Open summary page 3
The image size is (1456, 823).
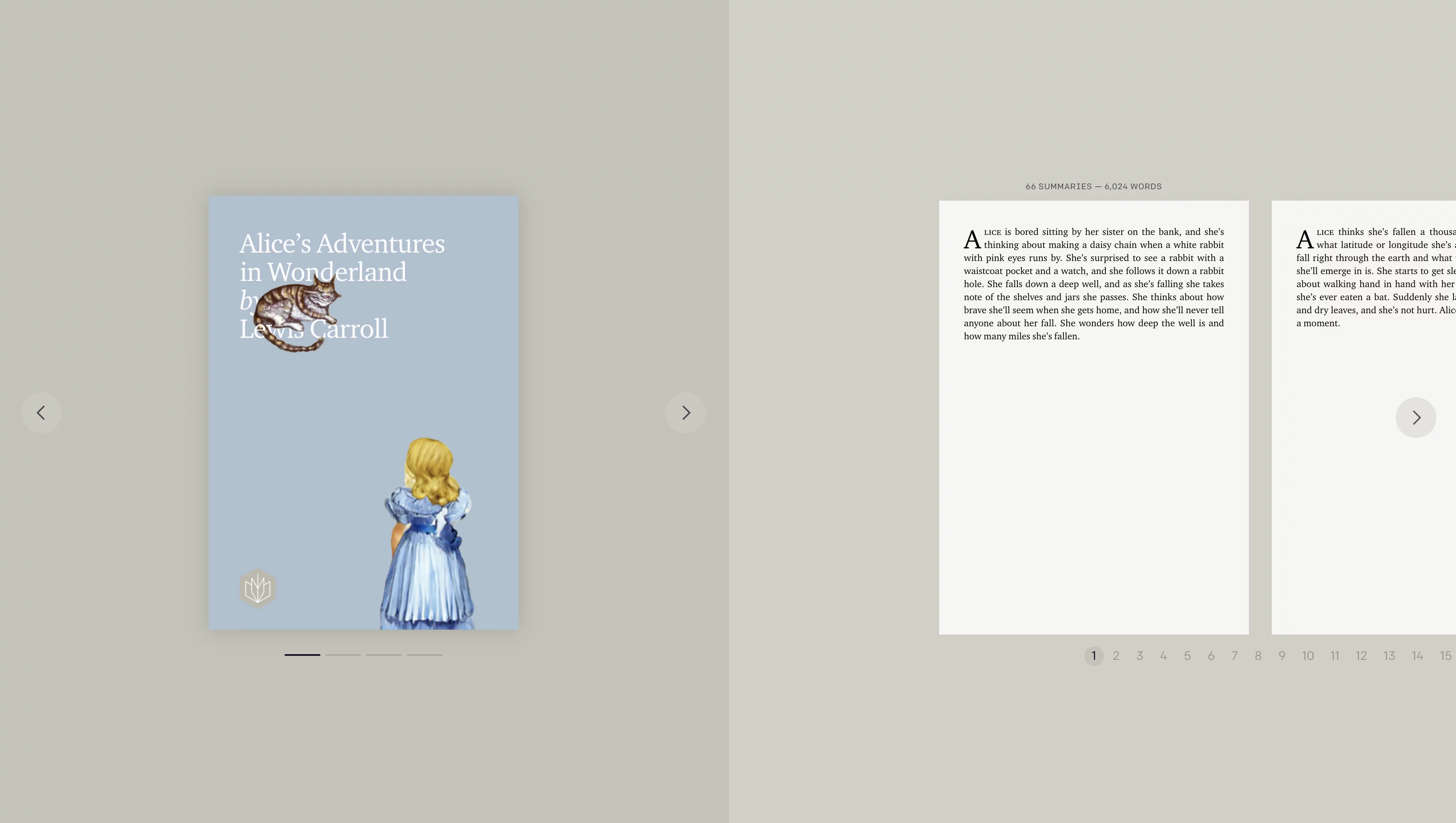pos(1140,655)
